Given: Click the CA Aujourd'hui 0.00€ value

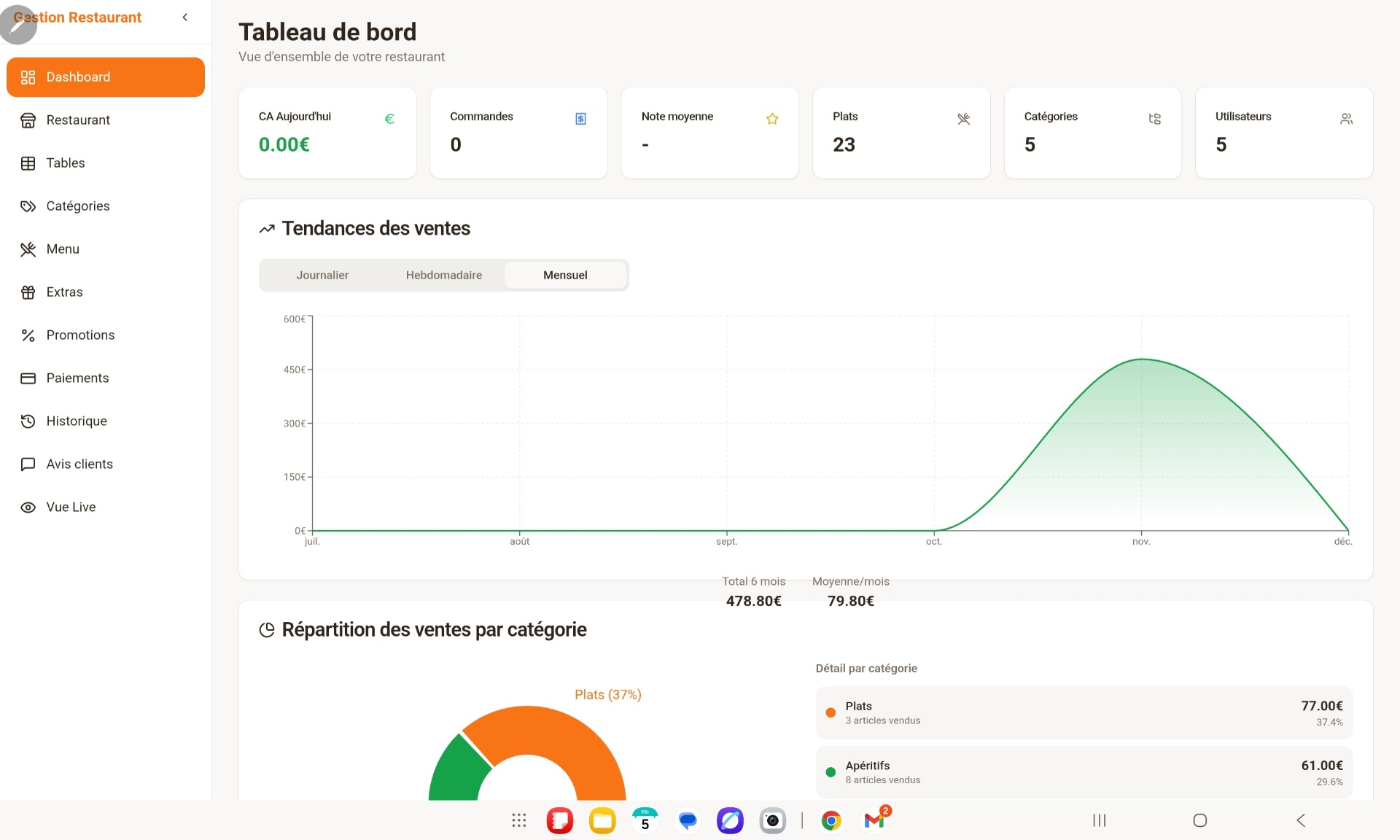Looking at the screenshot, I should coord(284,145).
